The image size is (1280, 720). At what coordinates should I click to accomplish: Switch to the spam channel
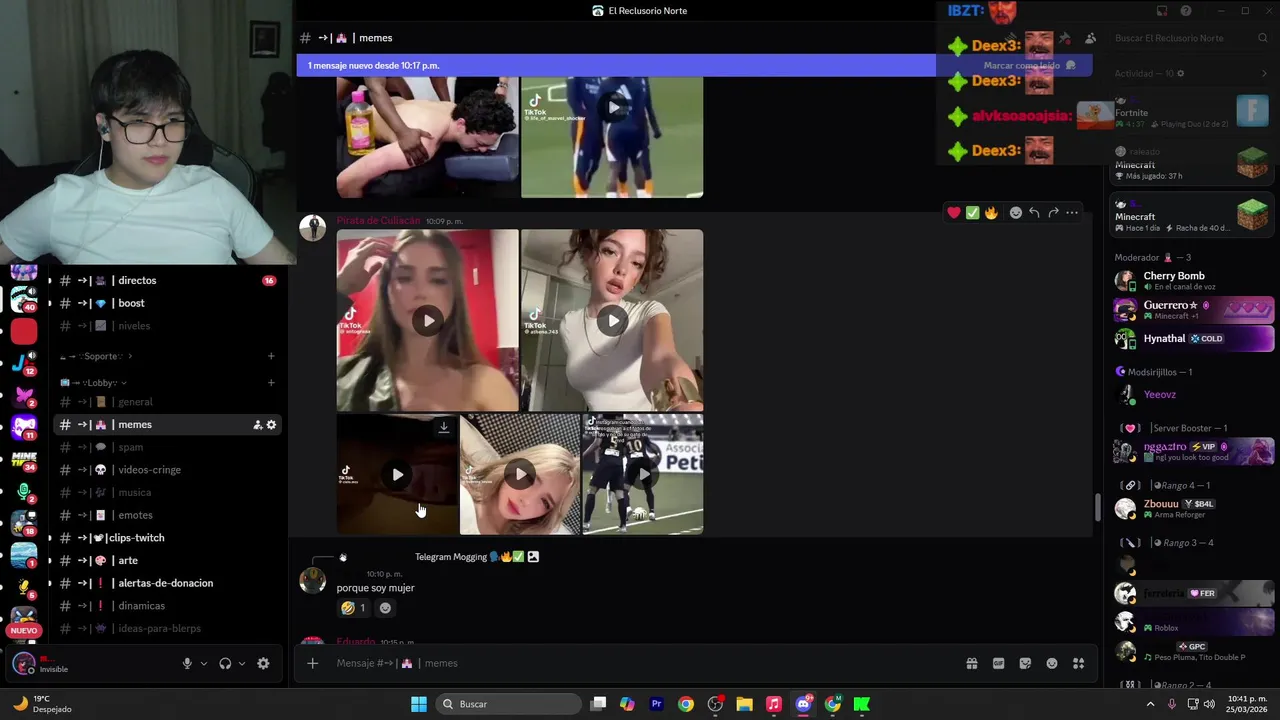(167, 447)
